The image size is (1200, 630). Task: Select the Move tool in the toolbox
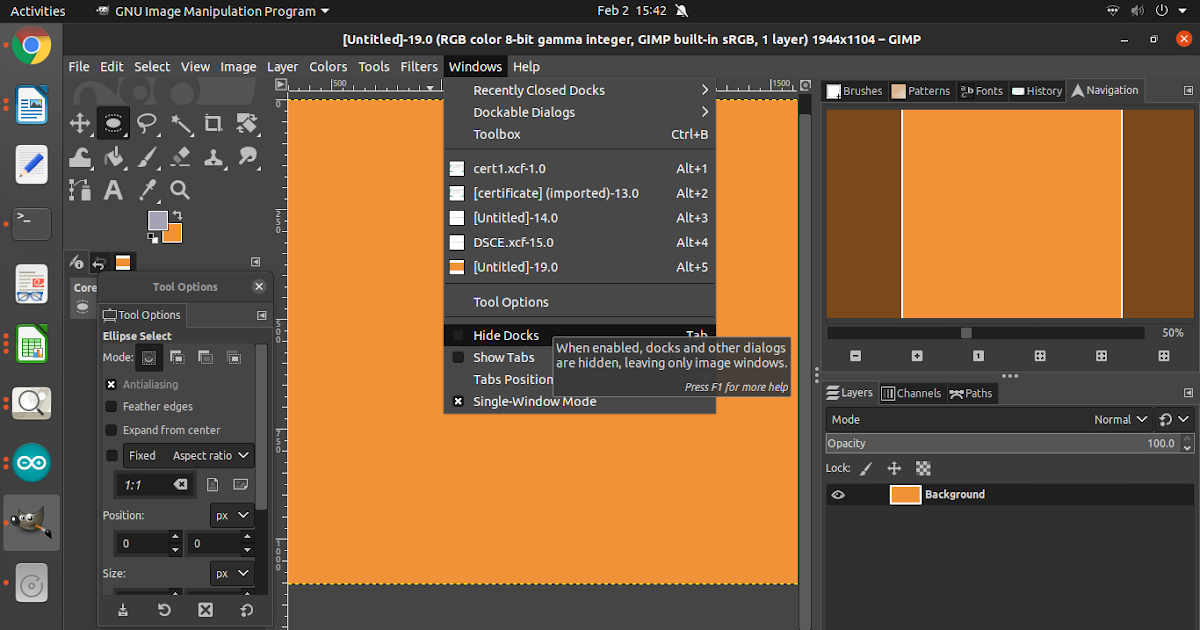coord(80,123)
